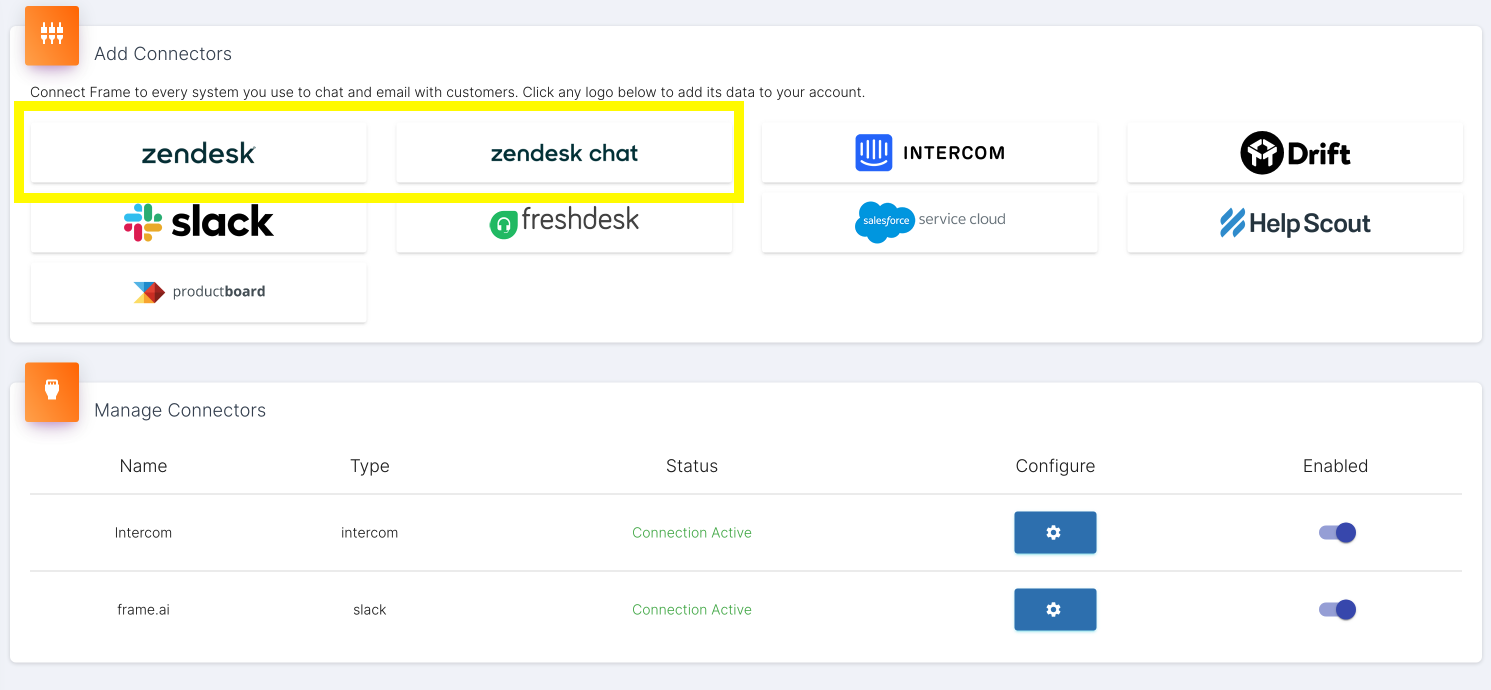
Task: Select the Help Scout connector logo
Action: 1295,222
